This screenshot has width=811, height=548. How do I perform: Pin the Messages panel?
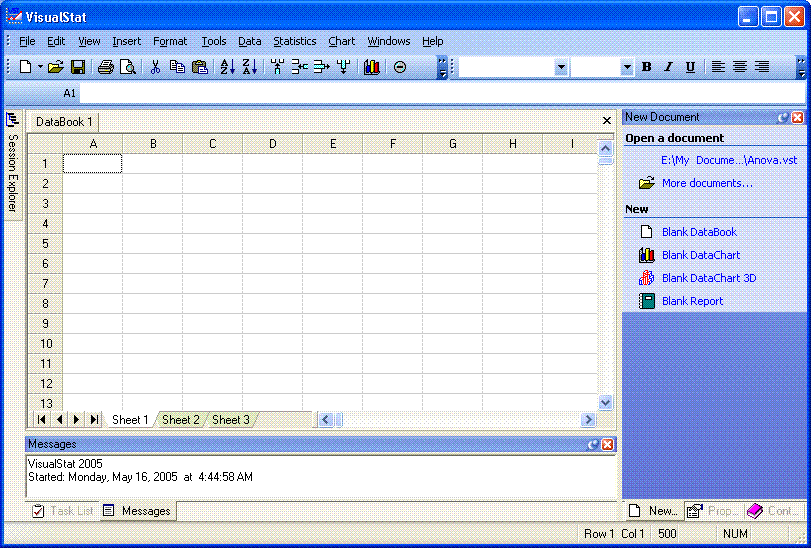pyautogui.click(x=593, y=445)
